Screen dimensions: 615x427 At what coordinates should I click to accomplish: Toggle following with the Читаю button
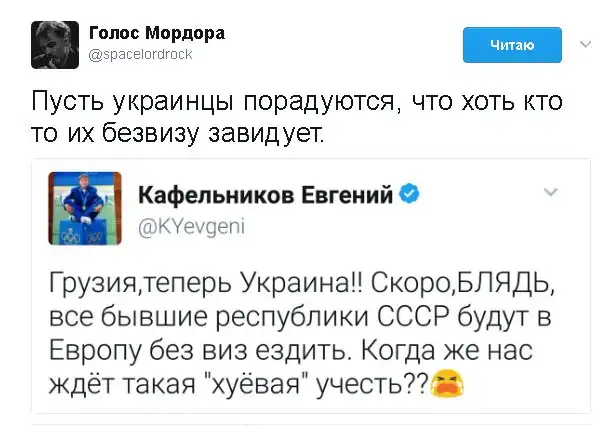coord(513,45)
